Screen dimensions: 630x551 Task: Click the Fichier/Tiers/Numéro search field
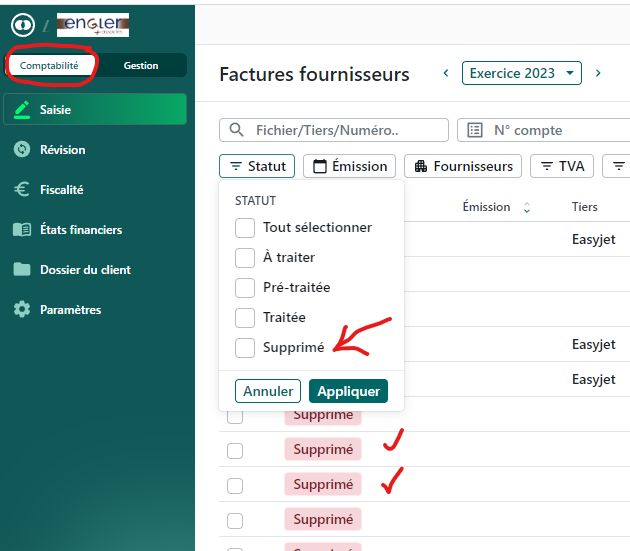334,130
